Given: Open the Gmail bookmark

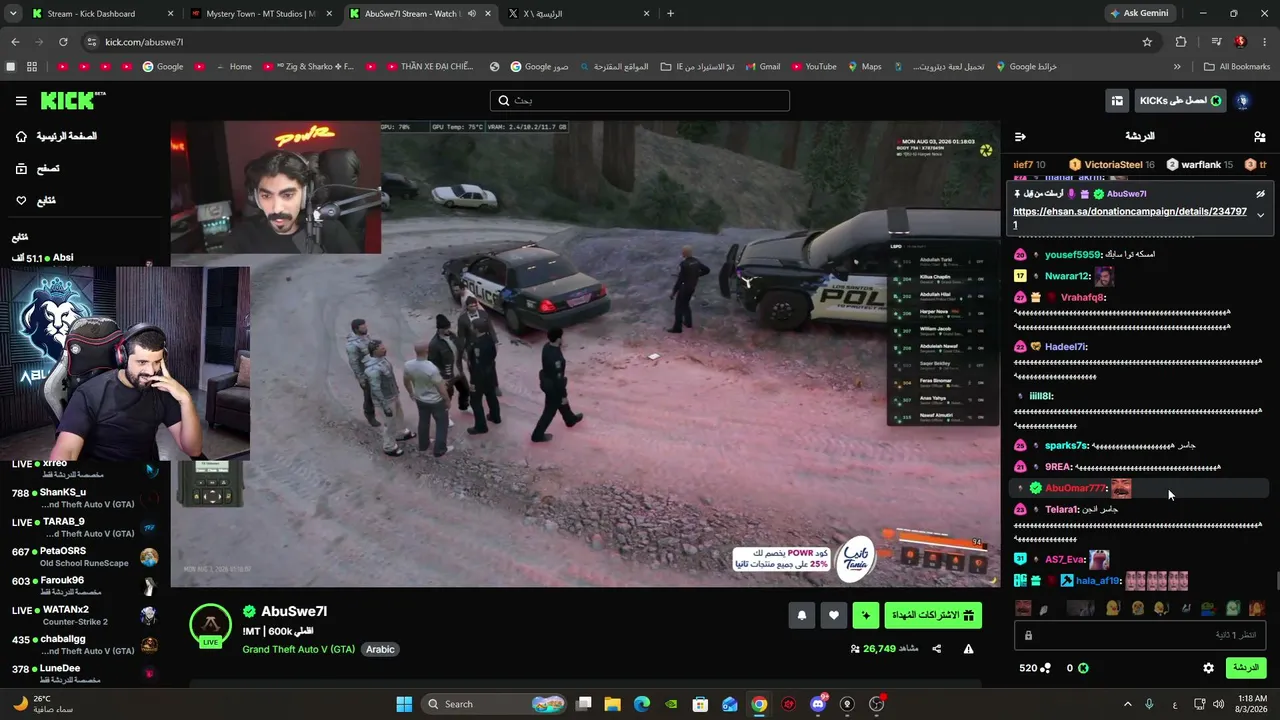Looking at the screenshot, I should point(762,67).
